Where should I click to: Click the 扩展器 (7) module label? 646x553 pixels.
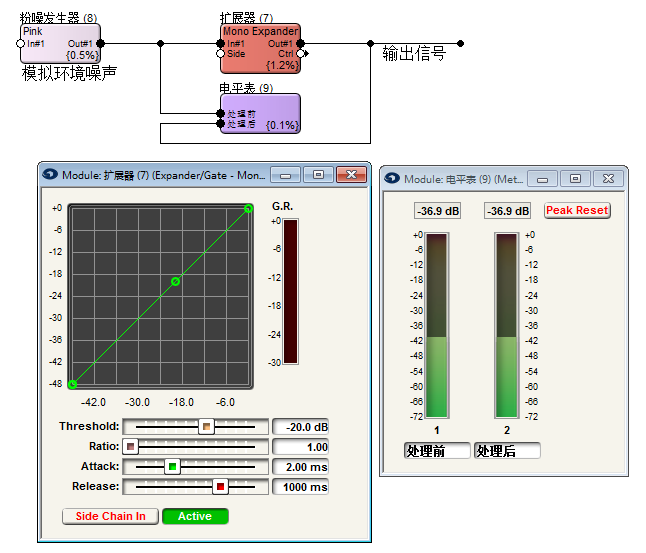coord(246,18)
